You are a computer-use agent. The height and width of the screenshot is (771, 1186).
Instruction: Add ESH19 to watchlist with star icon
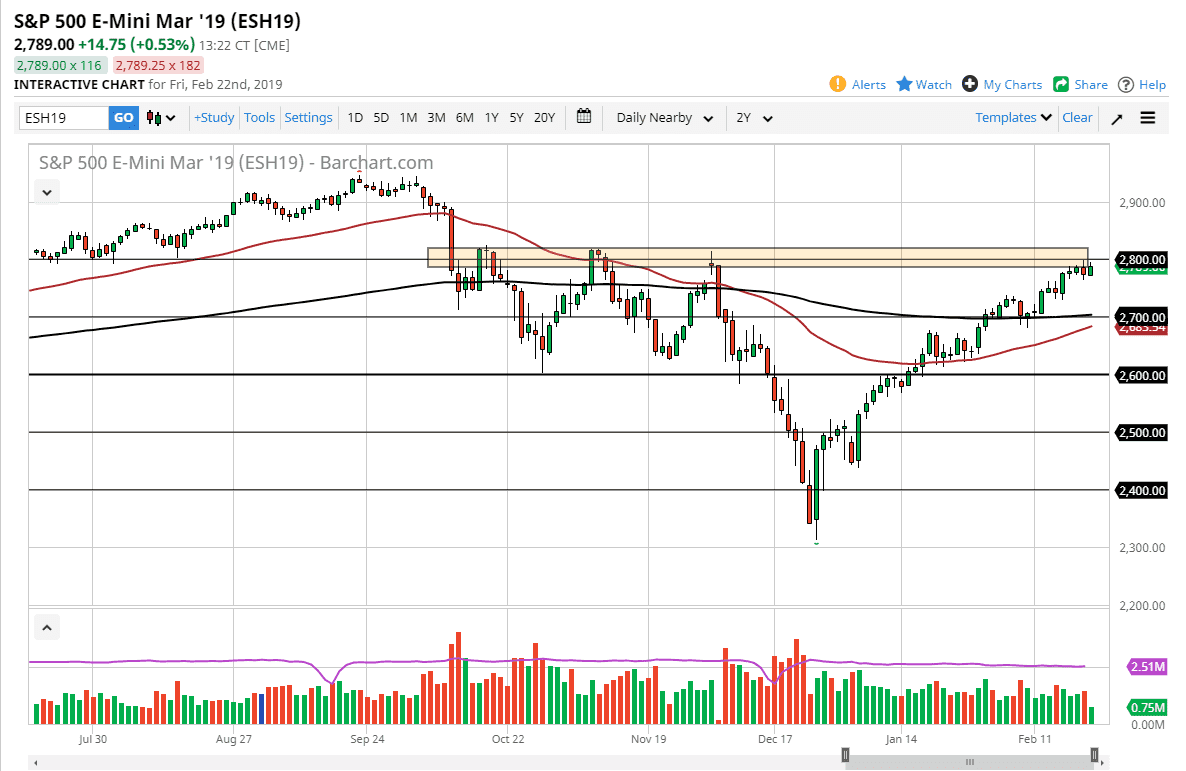(903, 84)
